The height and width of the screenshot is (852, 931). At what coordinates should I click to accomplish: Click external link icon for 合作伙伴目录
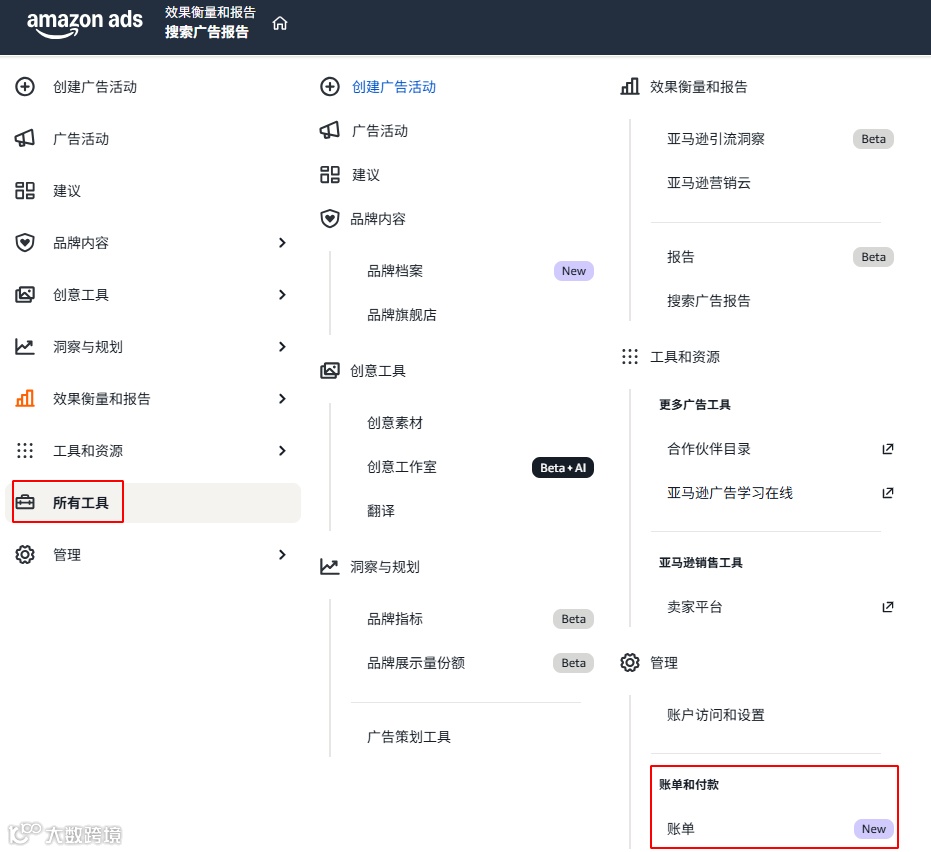[x=888, y=449]
